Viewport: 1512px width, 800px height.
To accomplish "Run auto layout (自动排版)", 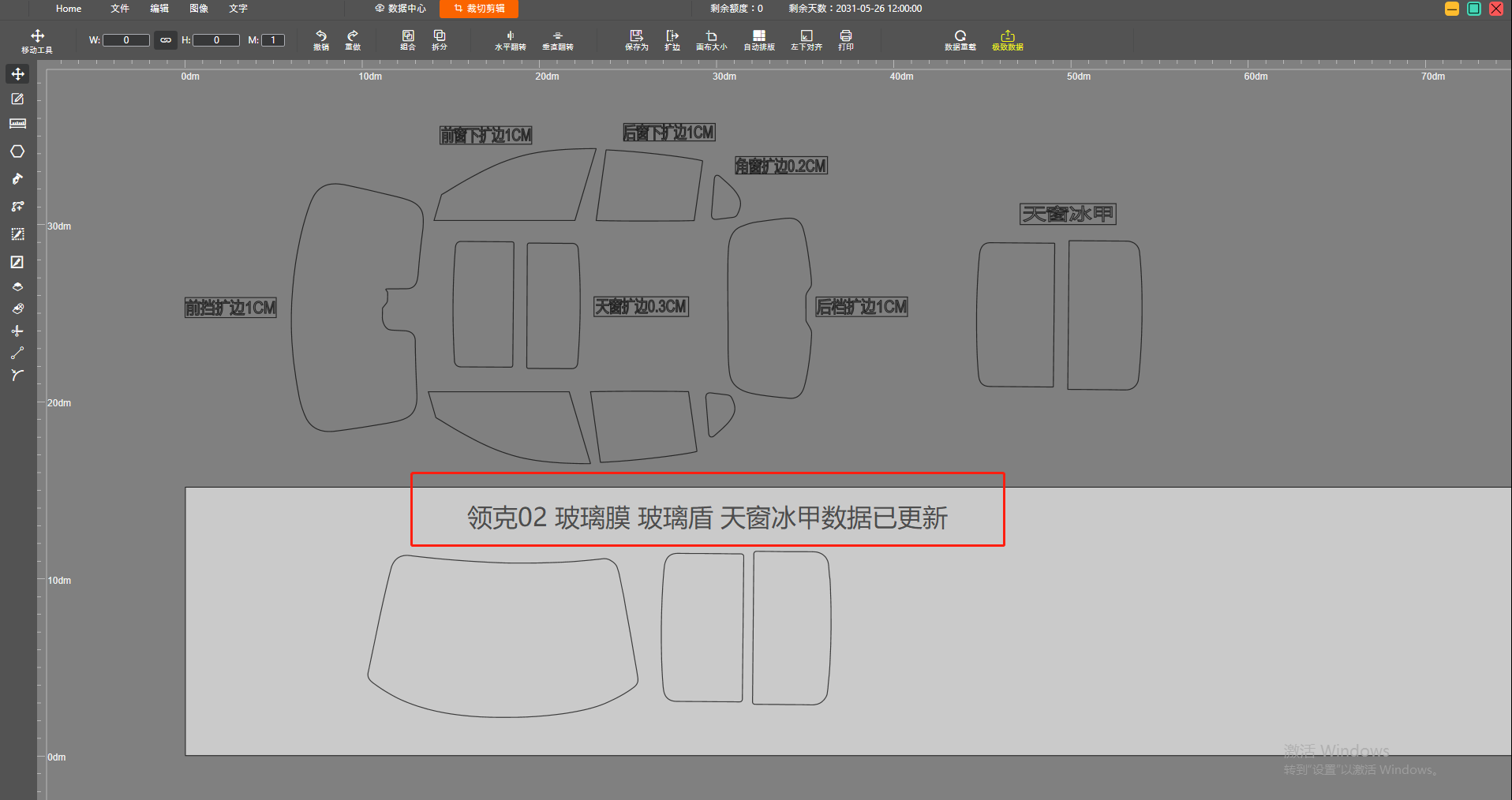I will tap(759, 40).
